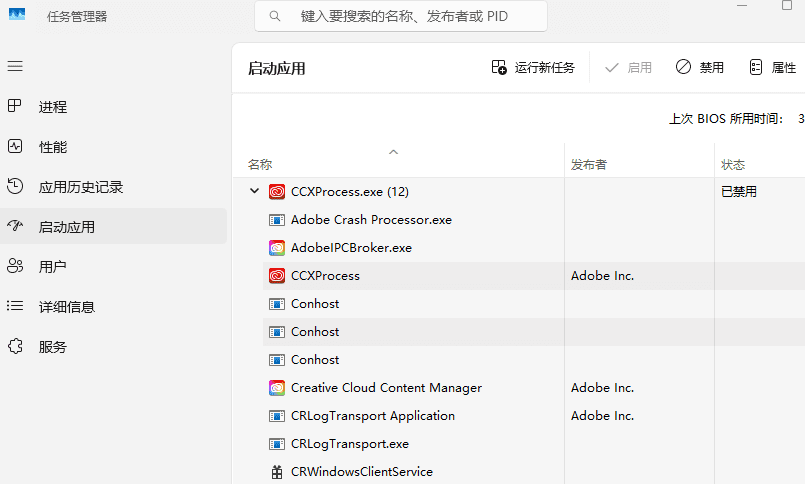
Task: Click the magnifier icon in search box
Action: tap(275, 16)
